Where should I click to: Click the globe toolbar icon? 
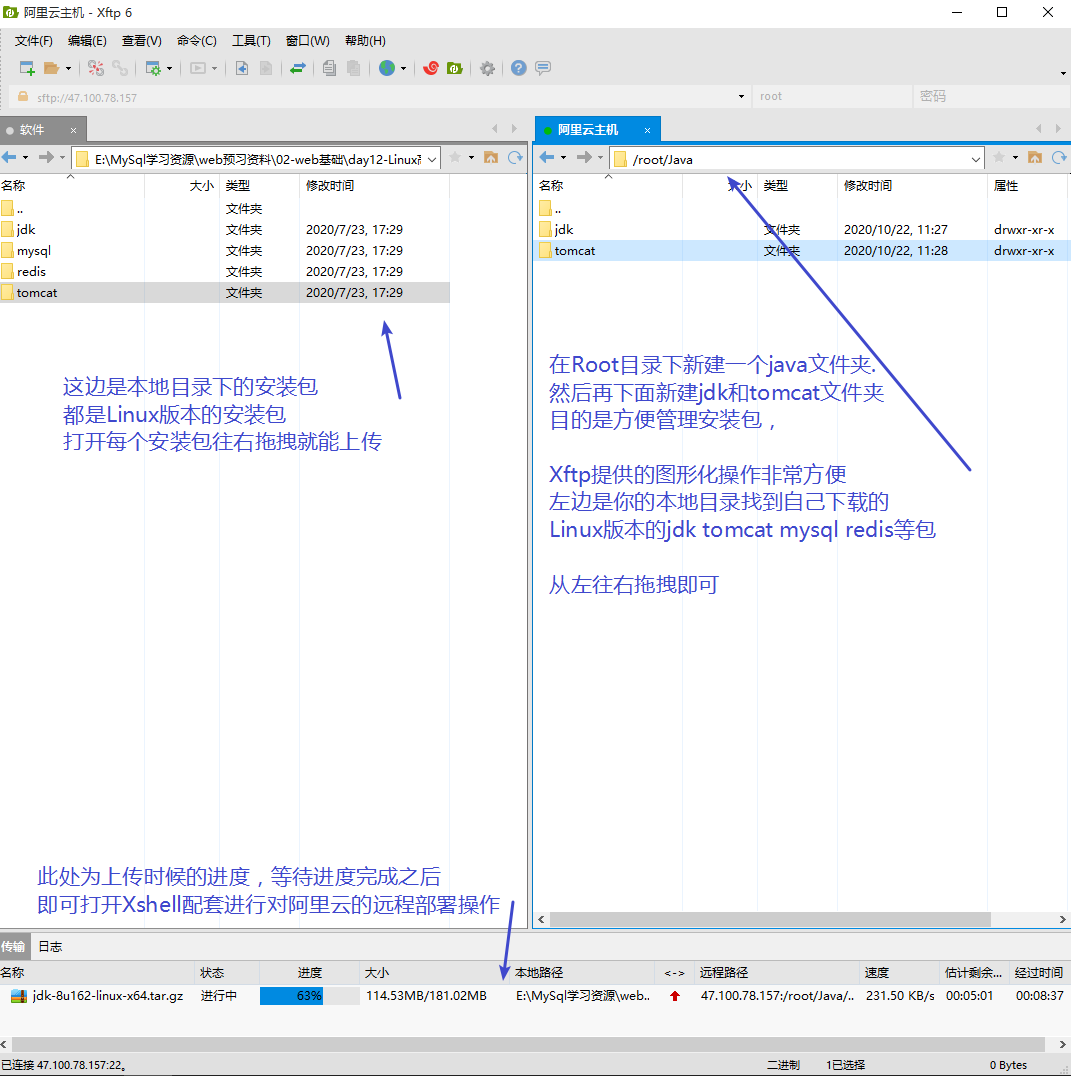[x=387, y=68]
